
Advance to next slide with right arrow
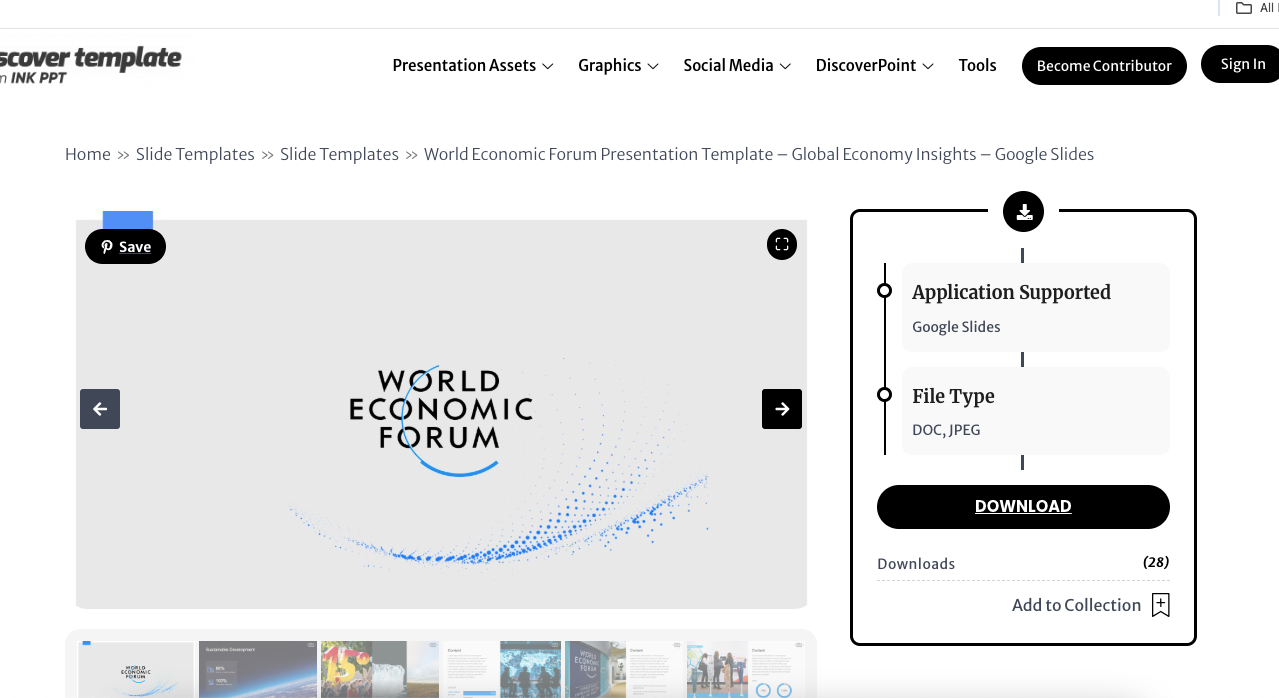[782, 409]
